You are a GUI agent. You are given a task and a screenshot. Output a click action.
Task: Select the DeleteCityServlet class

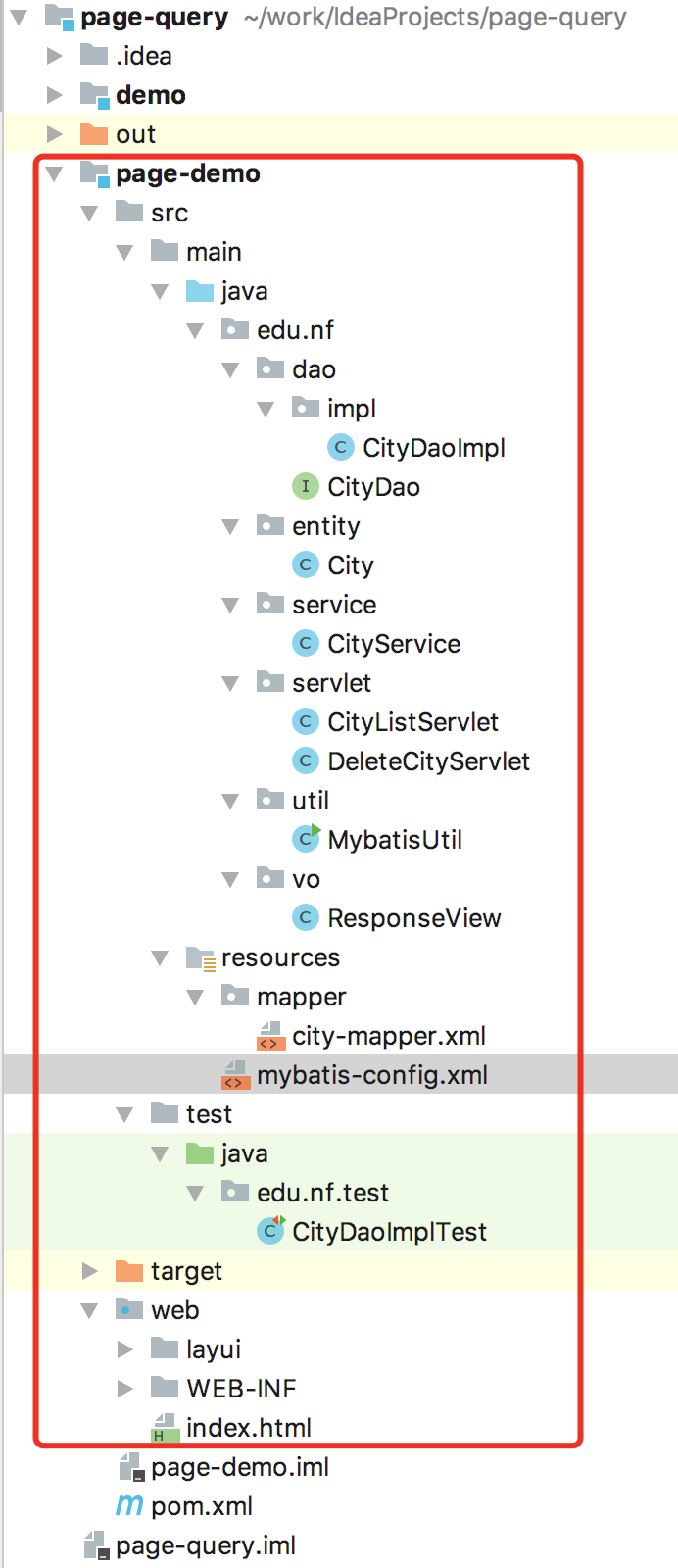428,761
